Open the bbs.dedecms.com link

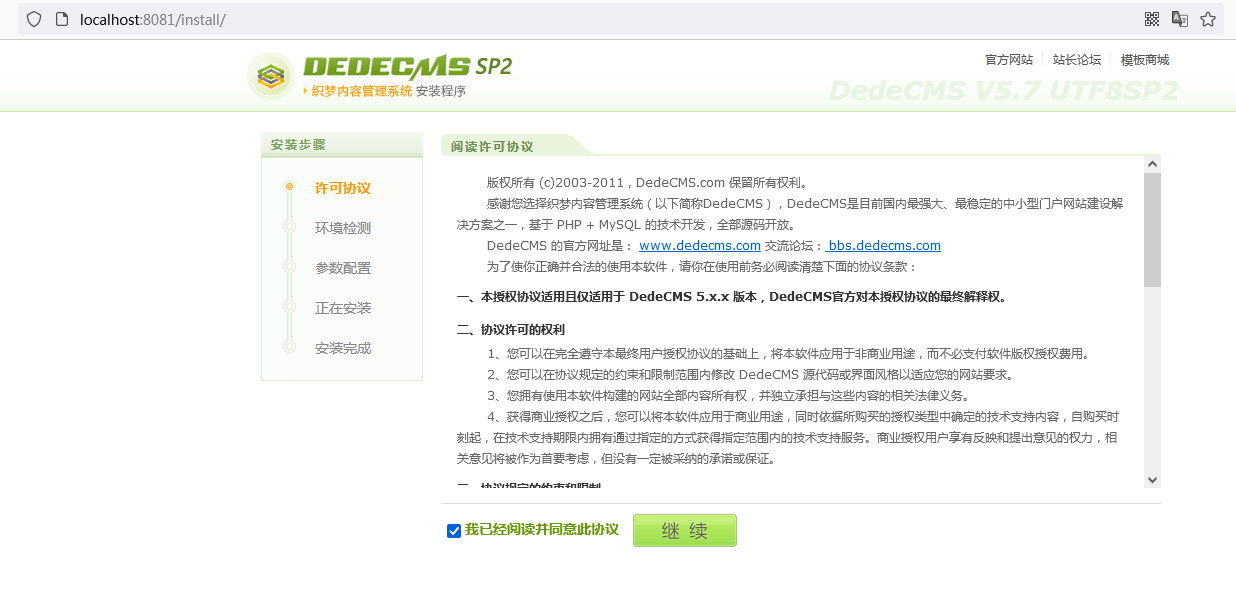(x=883, y=246)
